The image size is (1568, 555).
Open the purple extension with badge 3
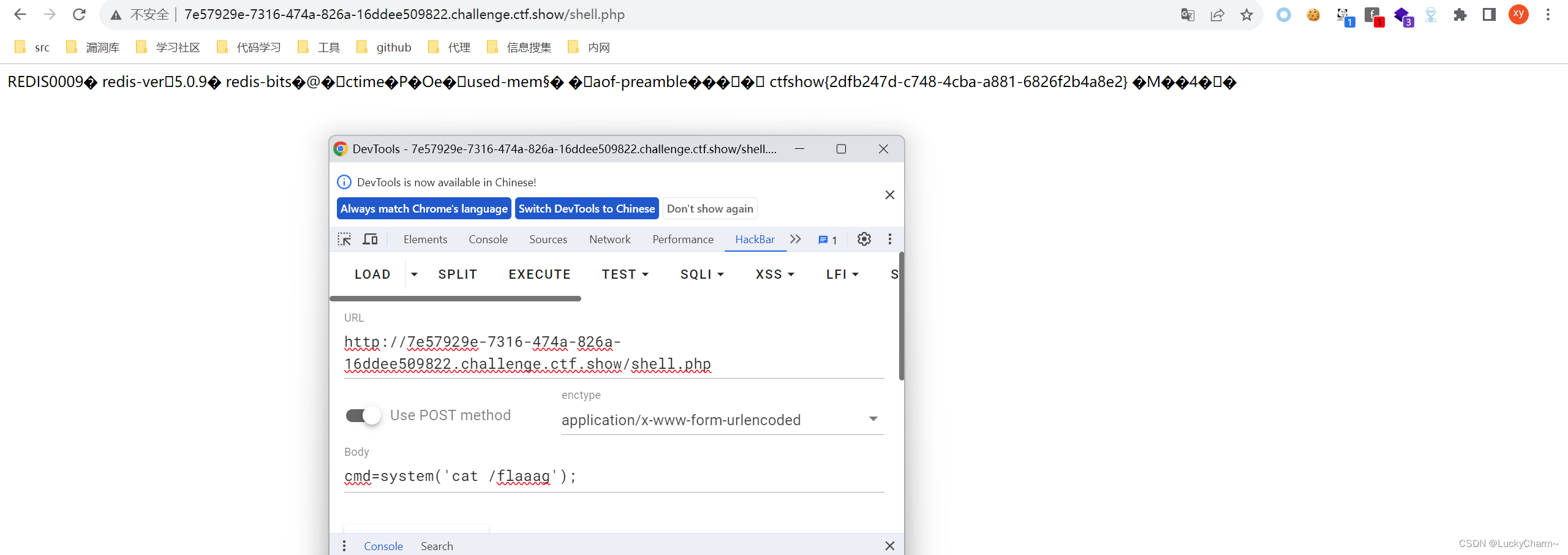pyautogui.click(x=1403, y=17)
